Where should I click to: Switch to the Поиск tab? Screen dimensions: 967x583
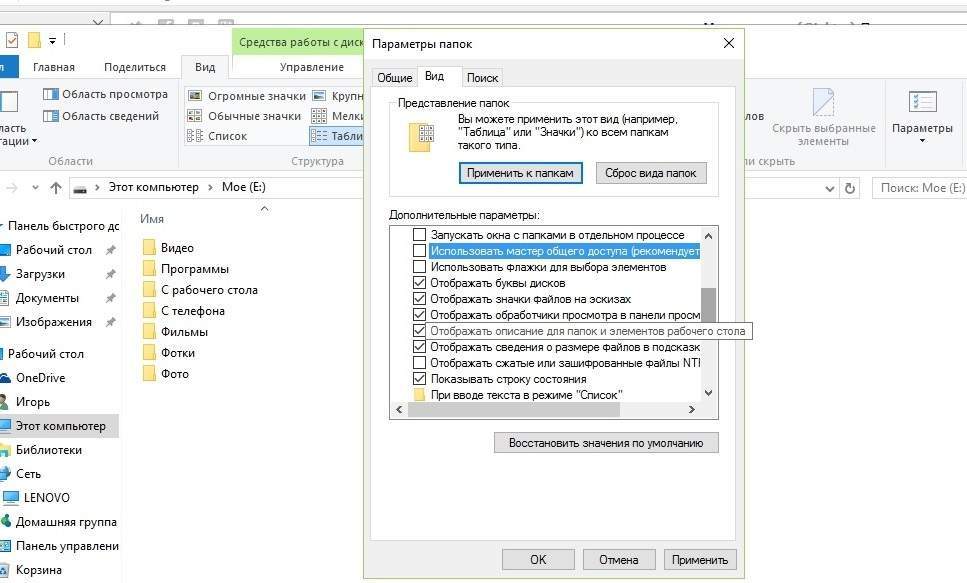click(482, 78)
